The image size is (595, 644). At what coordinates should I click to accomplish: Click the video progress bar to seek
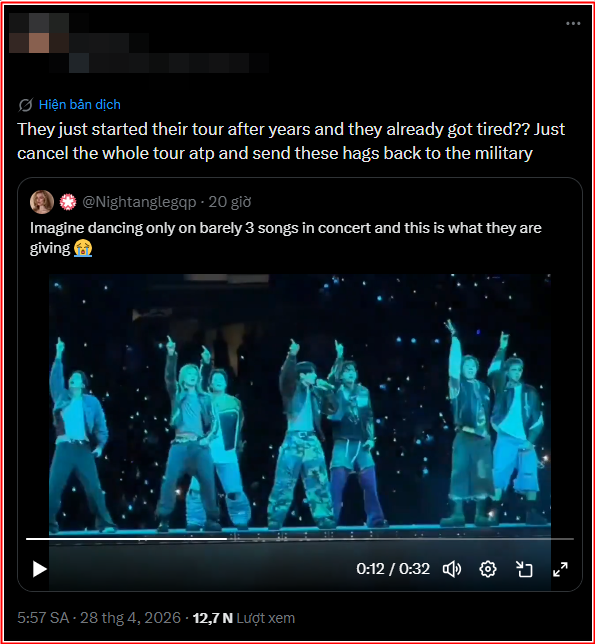point(300,538)
